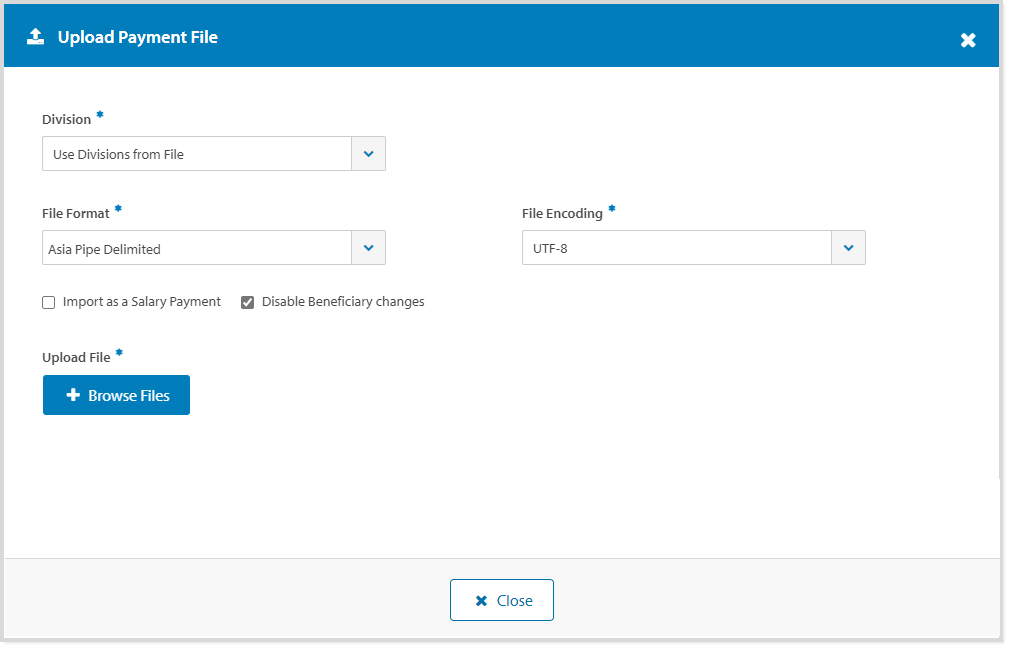Click the X icon in the title bar
Viewport: 1009px width, 648px height.
point(967,40)
